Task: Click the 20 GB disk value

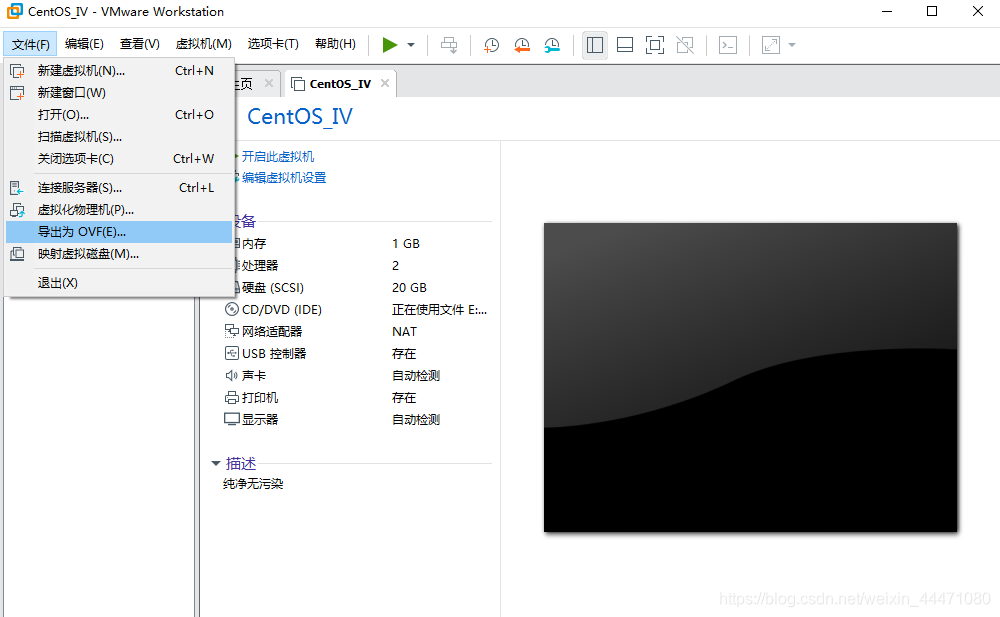Action: 409,288
